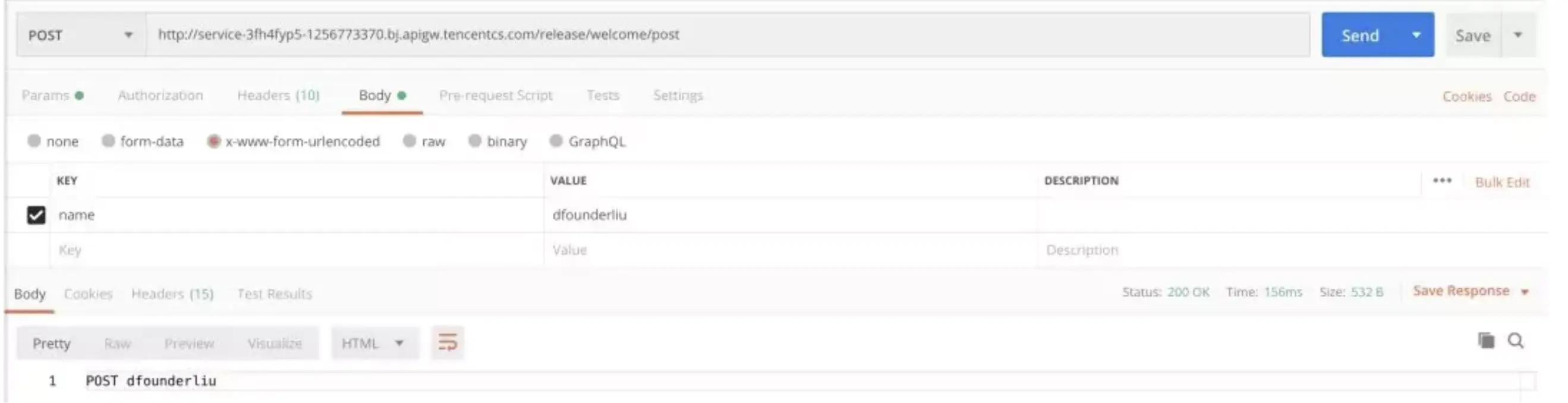Click the wrap lines icon in response toolbar
Screen dimensions: 1568x403
click(448, 343)
